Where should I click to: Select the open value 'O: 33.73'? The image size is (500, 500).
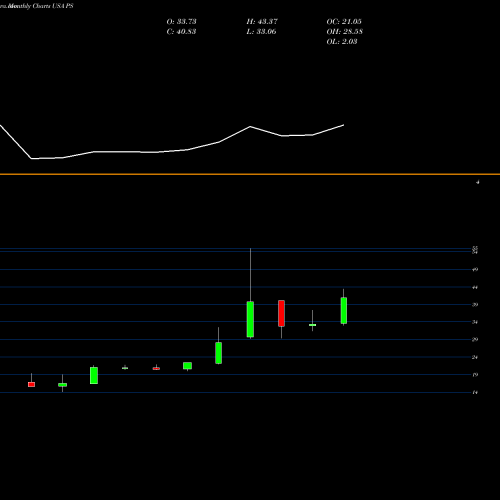pyautogui.click(x=181, y=21)
